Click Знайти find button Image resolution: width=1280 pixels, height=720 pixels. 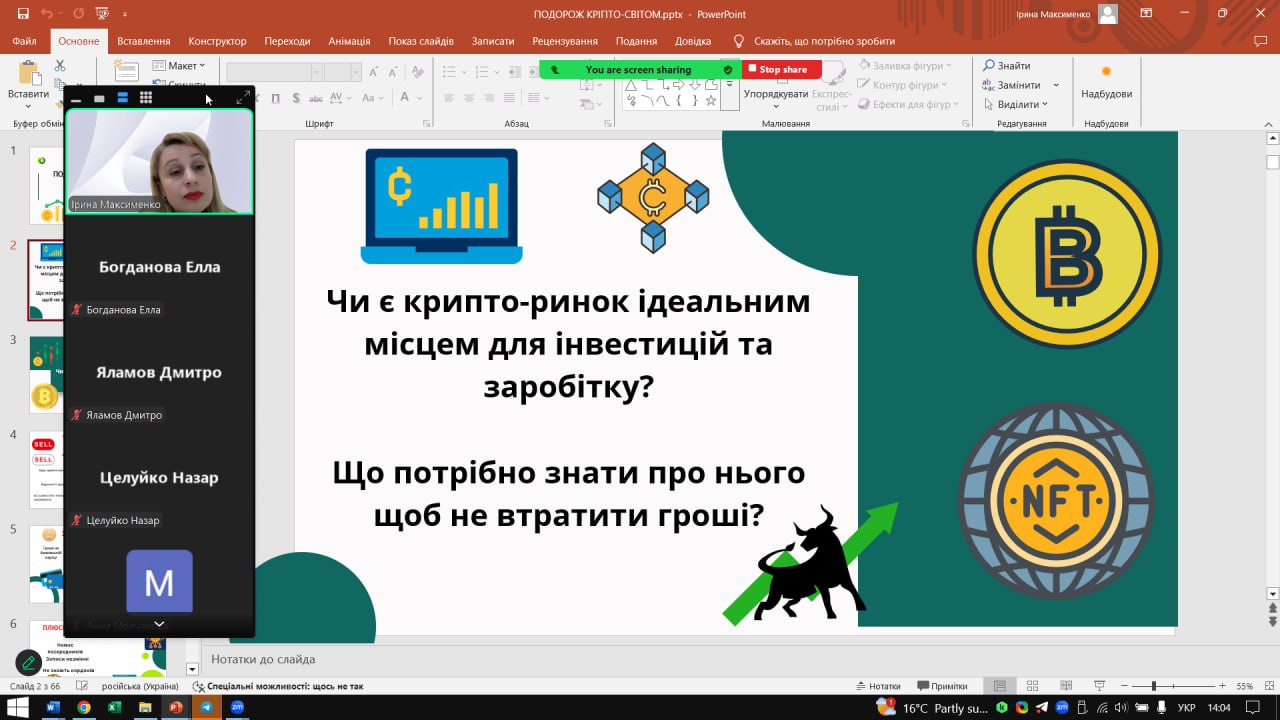1006,66
